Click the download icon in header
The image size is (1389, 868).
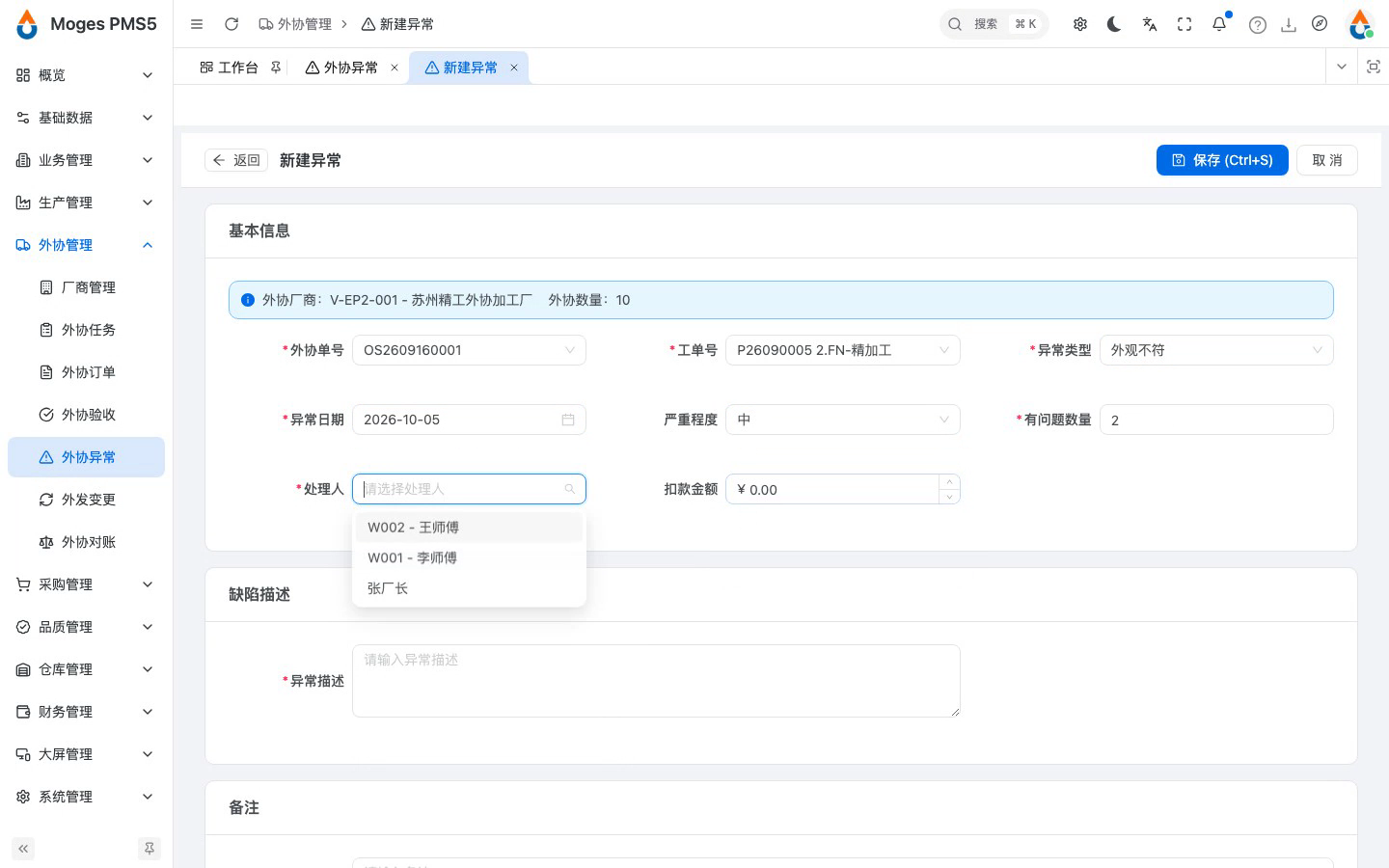(1289, 25)
